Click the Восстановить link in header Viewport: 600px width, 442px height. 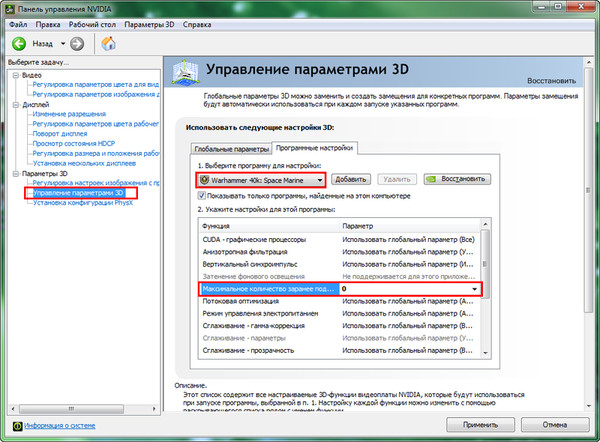pos(551,81)
